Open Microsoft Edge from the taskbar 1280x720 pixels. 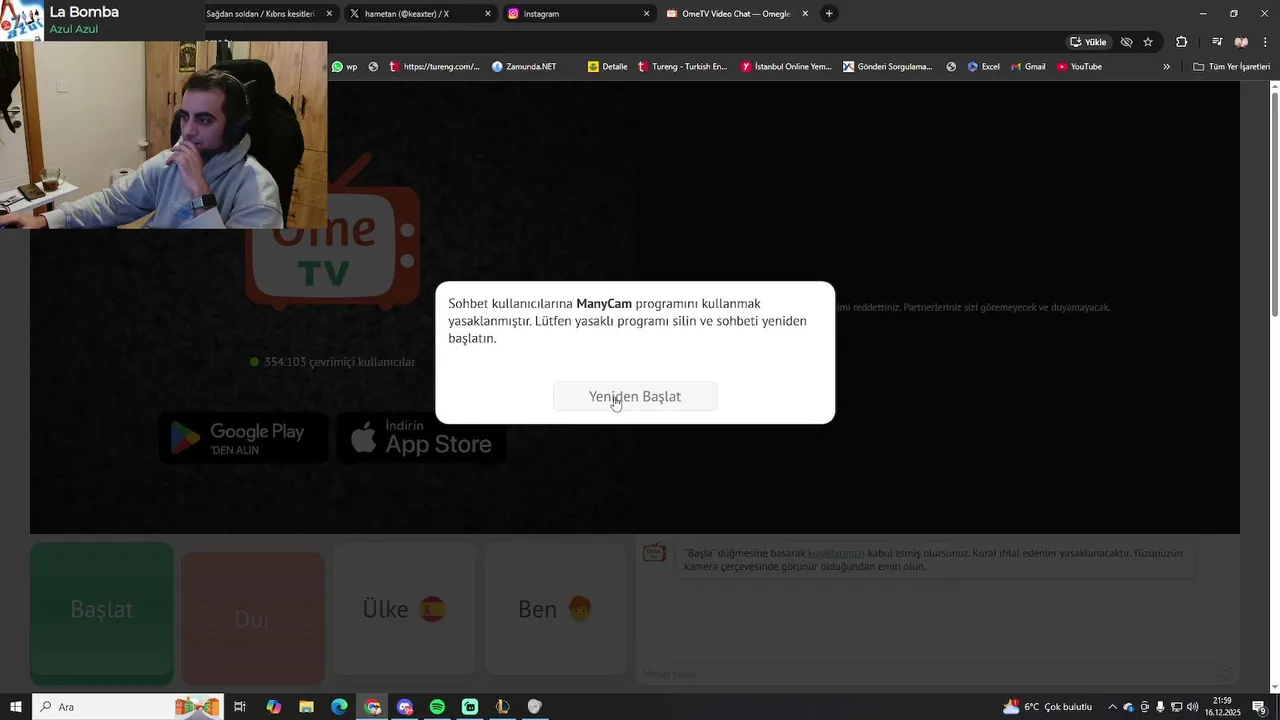tap(339, 707)
